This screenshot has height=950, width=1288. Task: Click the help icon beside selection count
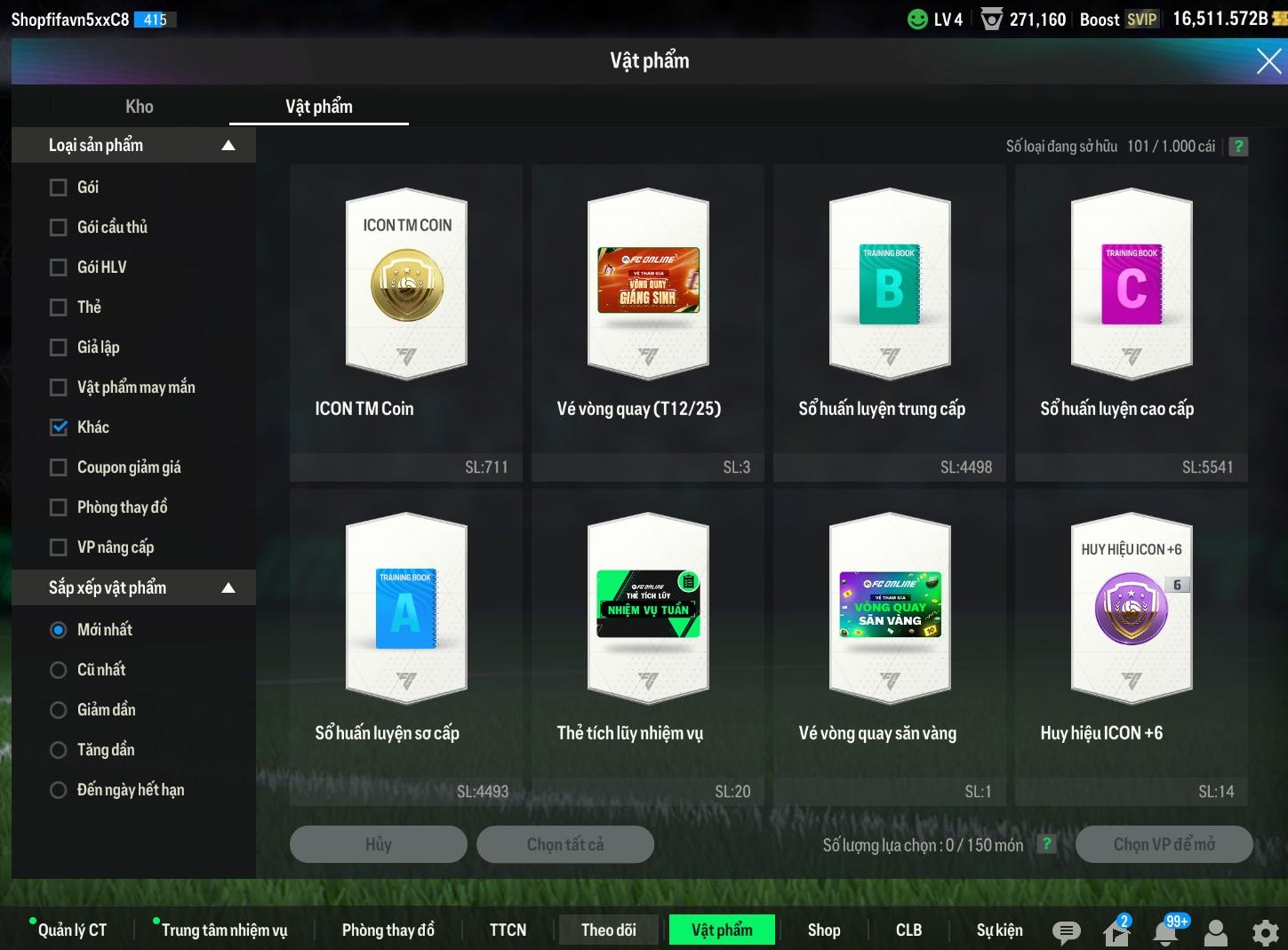1047,844
